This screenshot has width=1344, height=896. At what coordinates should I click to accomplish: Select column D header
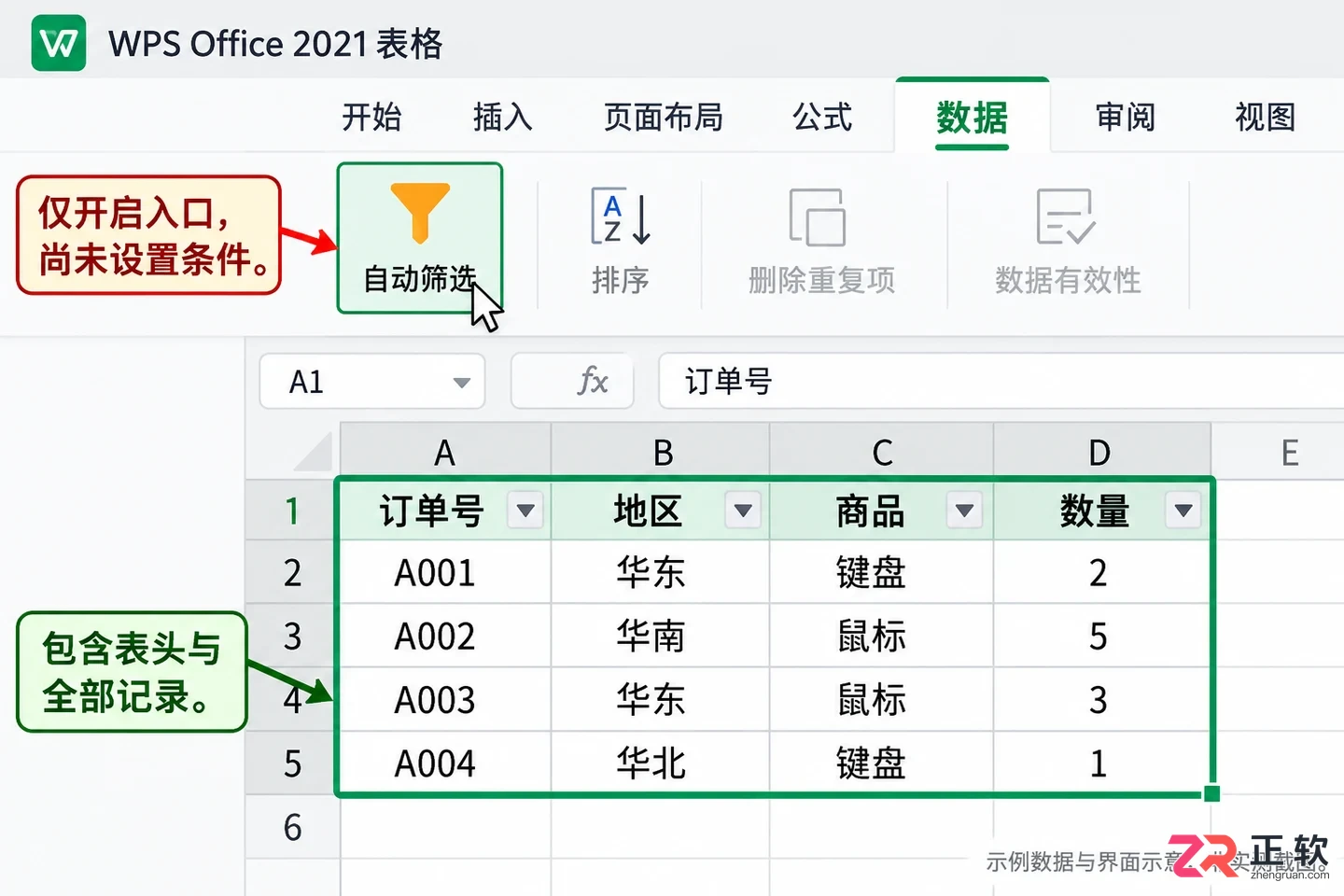[x=1102, y=452]
